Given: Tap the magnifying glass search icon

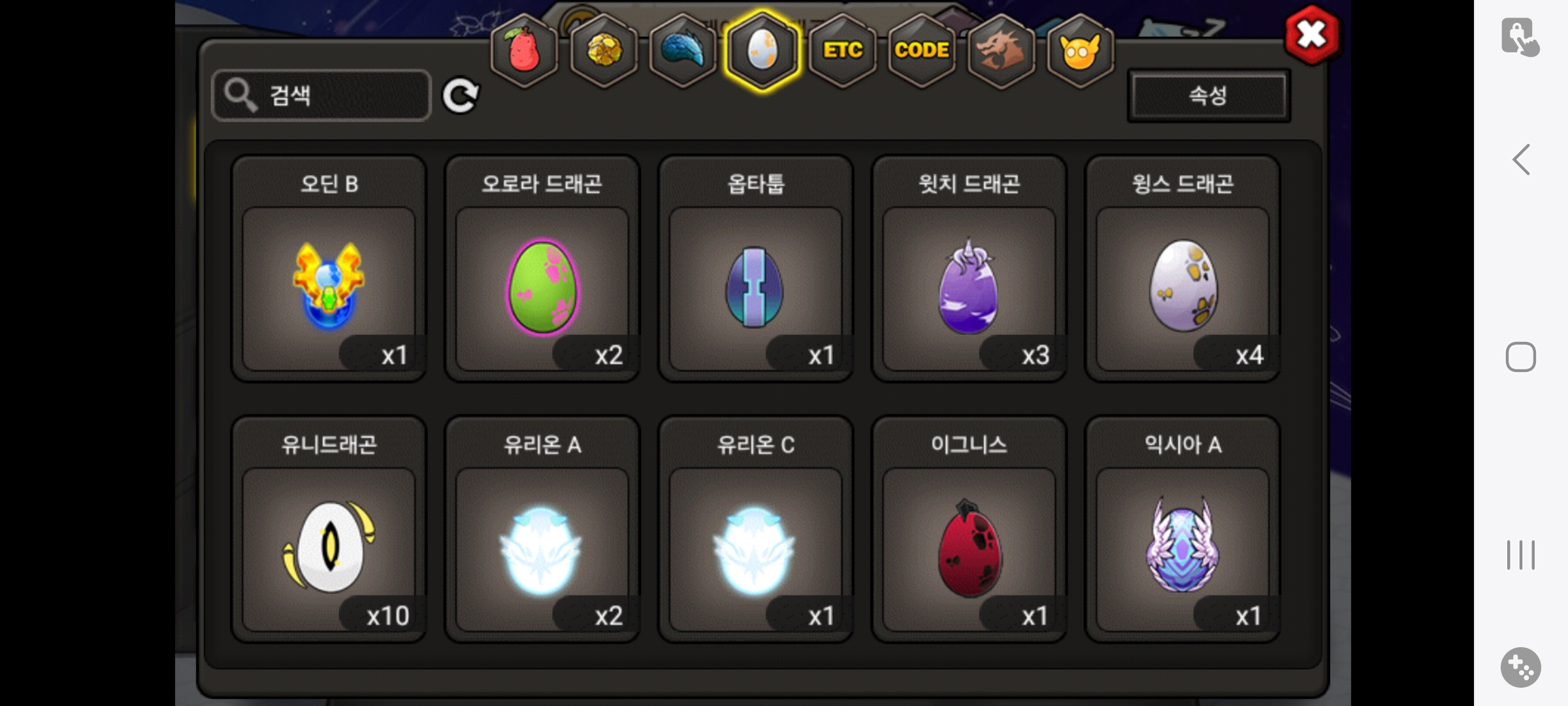Looking at the screenshot, I should point(240,95).
